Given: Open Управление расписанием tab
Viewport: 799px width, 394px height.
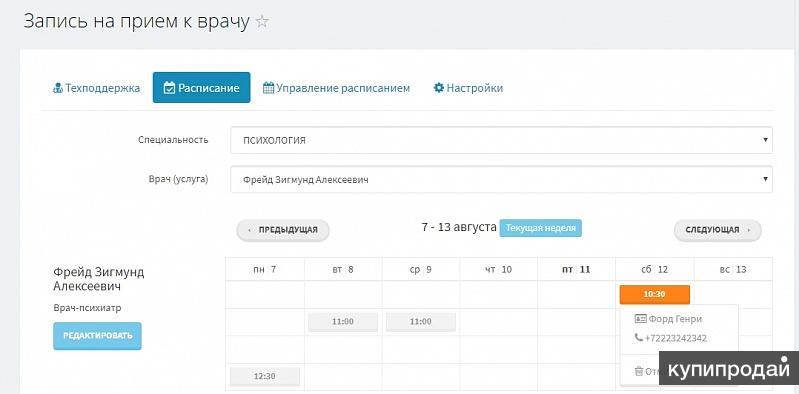Looking at the screenshot, I should pos(336,88).
